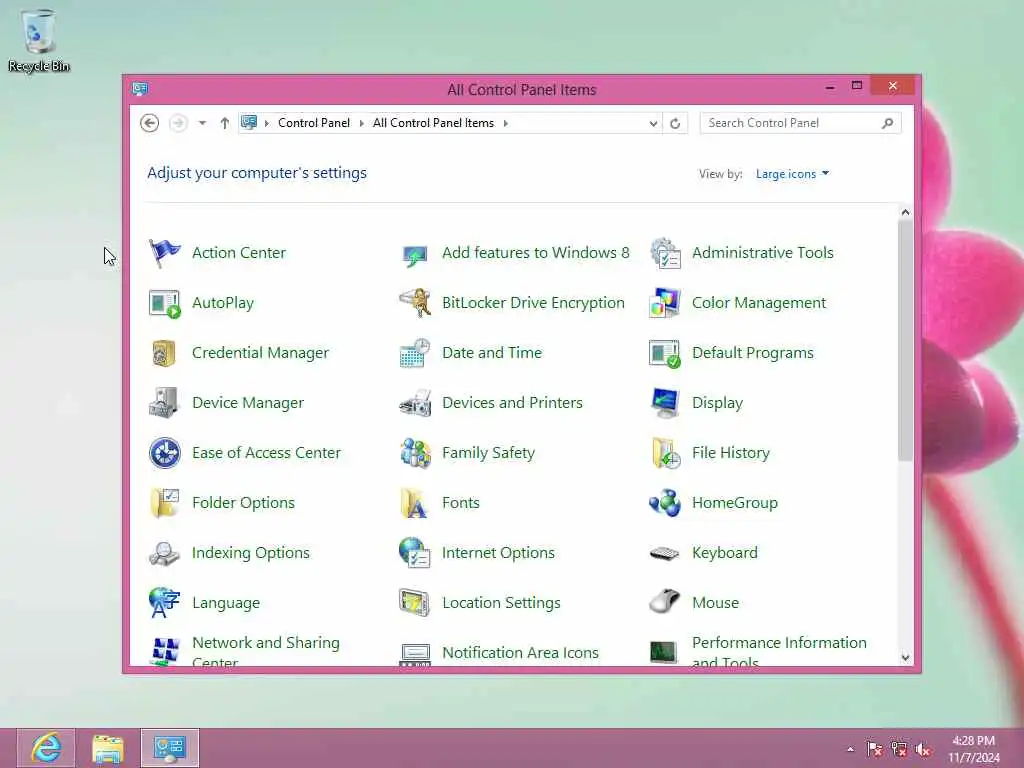Open the Large icons view dropdown

coord(792,174)
